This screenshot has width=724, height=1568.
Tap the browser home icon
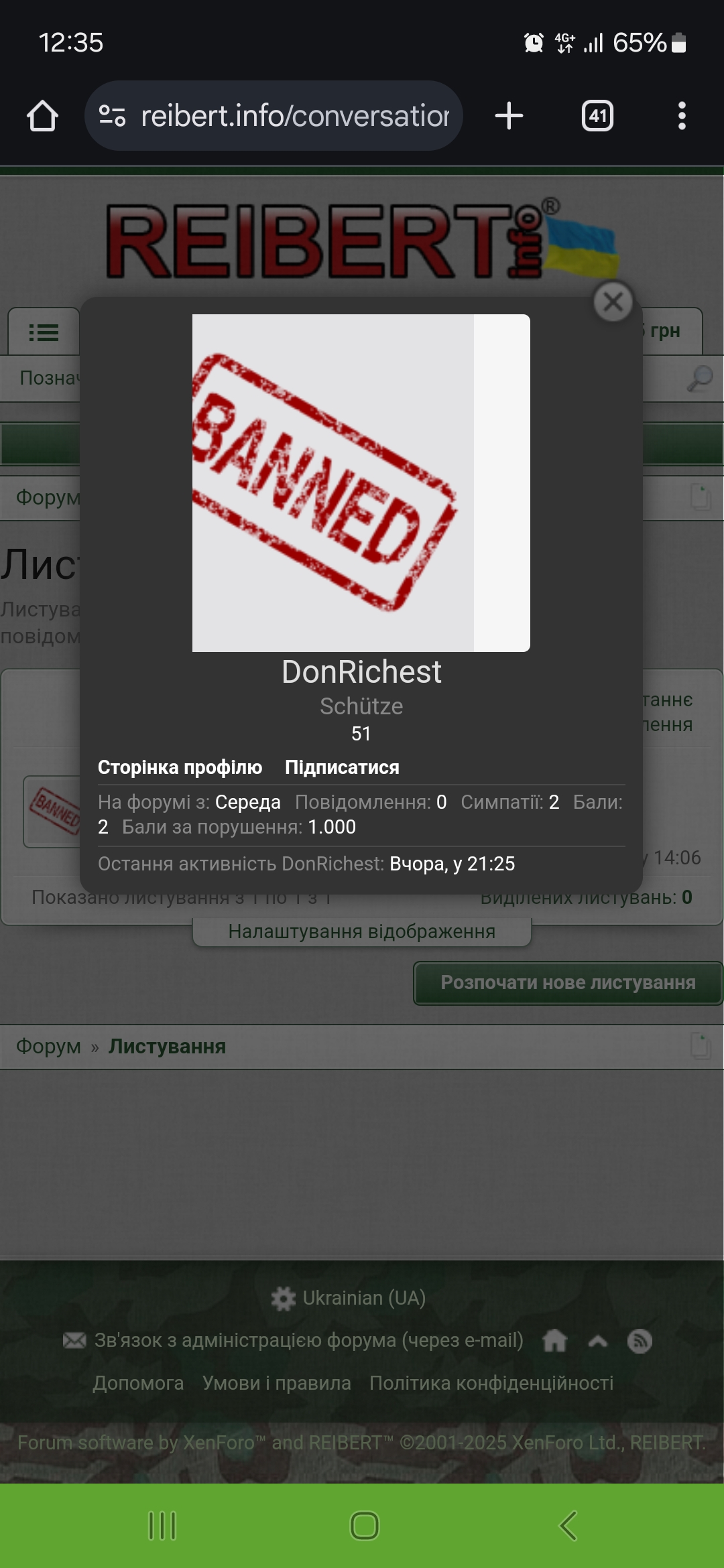click(42, 116)
